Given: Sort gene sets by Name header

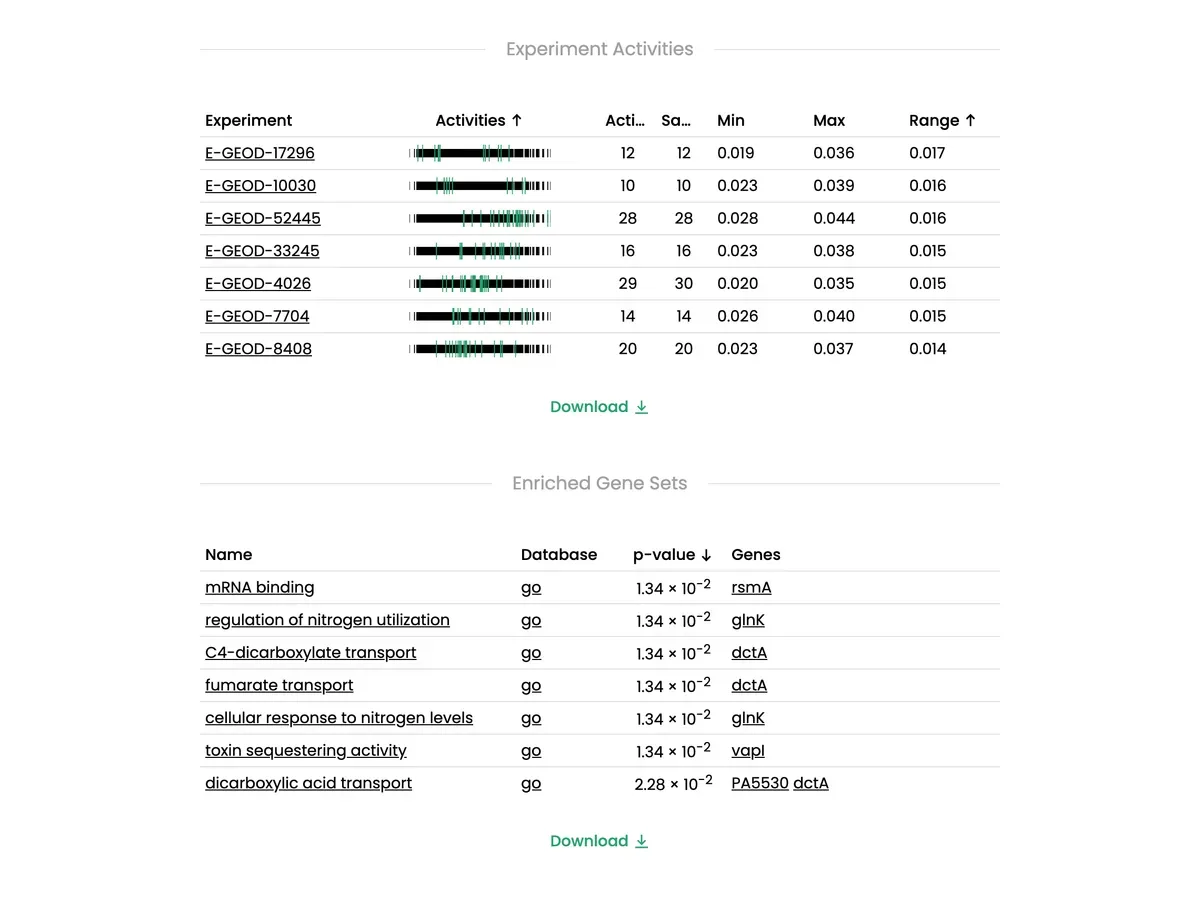Looking at the screenshot, I should tap(229, 554).
